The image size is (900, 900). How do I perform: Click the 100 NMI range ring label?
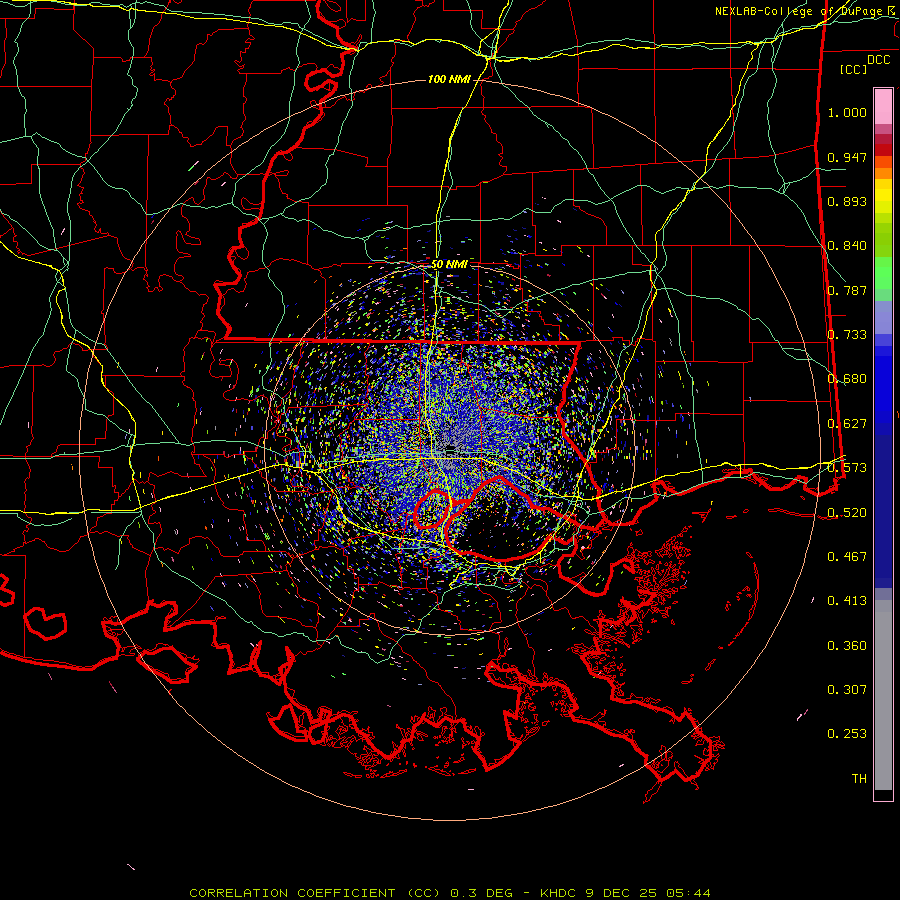pyautogui.click(x=449, y=79)
